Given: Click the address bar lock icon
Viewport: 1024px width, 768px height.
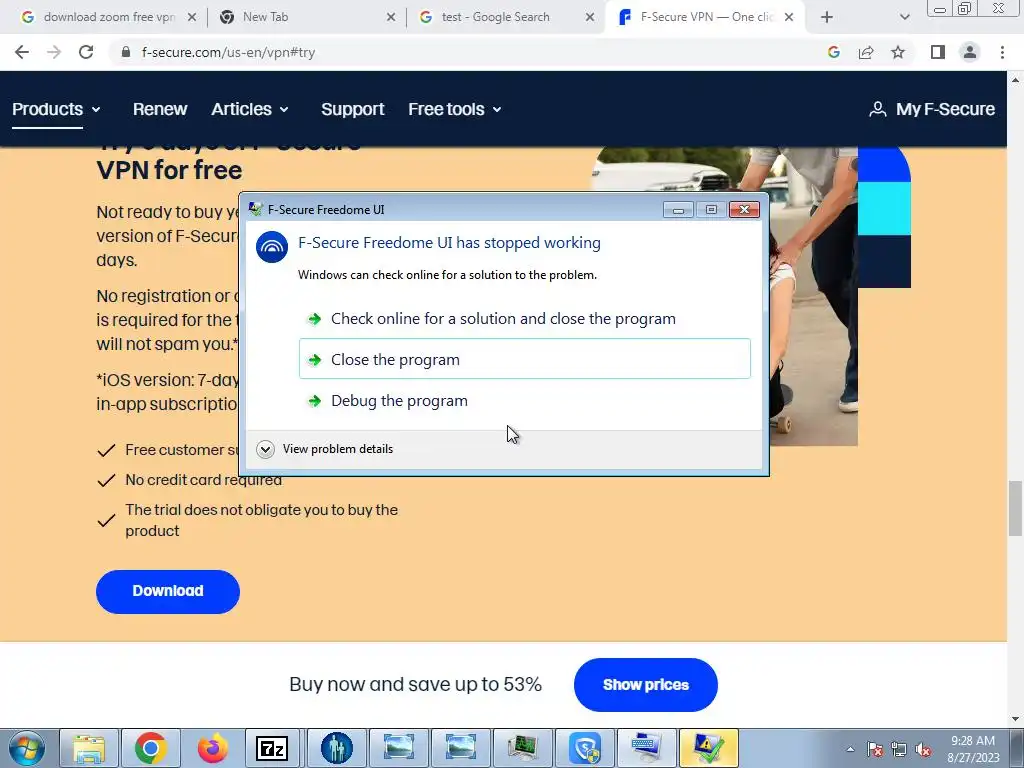Looking at the screenshot, I should pos(126,52).
